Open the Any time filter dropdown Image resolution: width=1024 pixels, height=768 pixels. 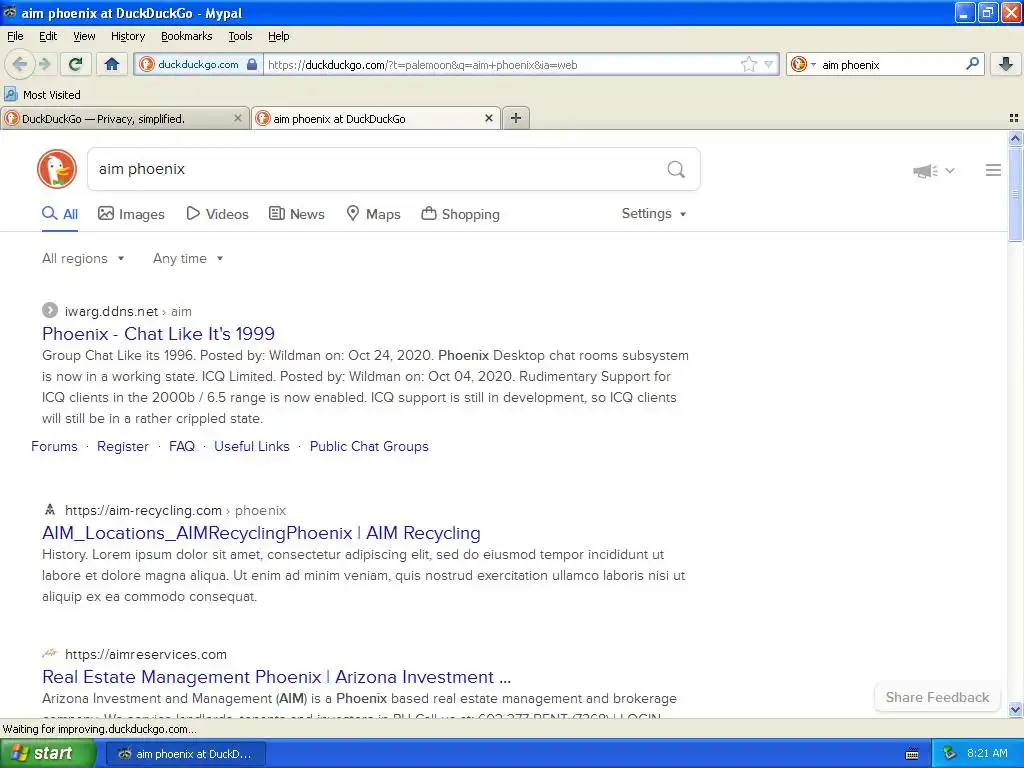[188, 259]
